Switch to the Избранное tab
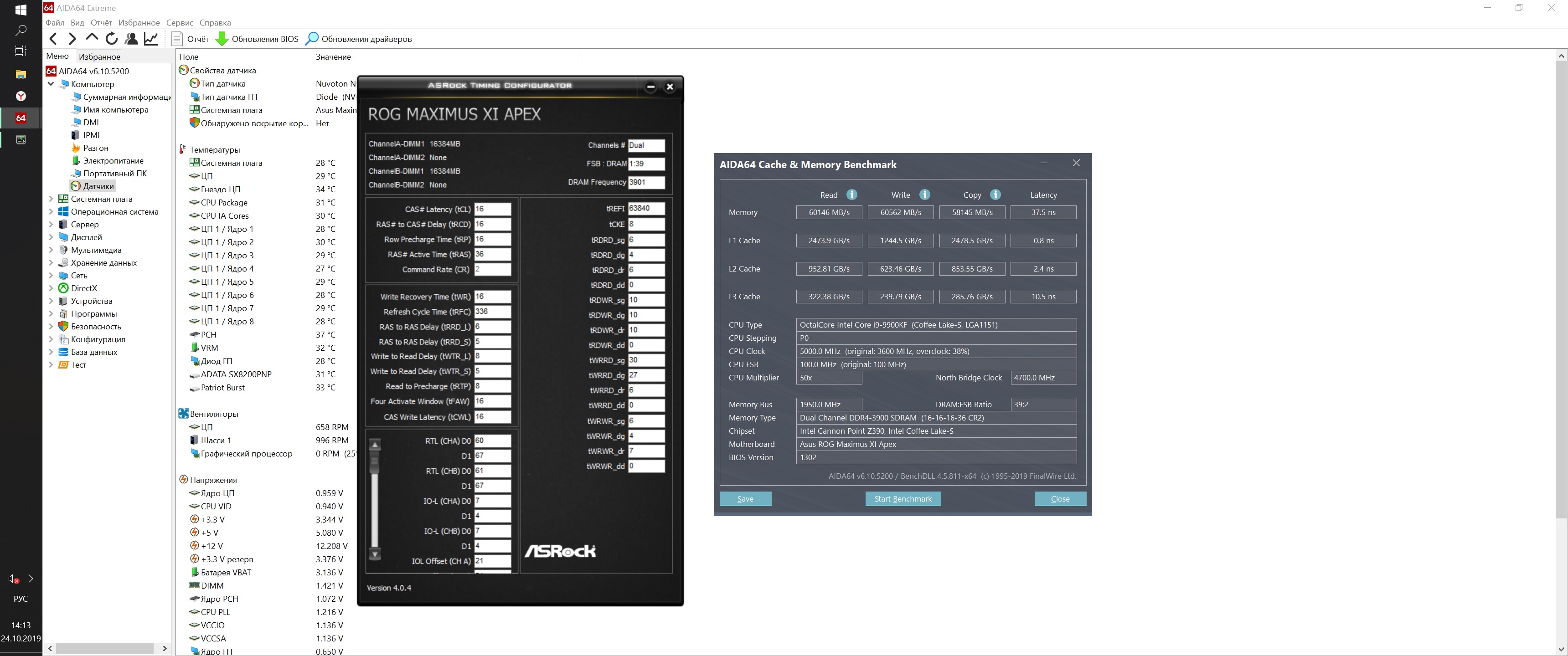The width and height of the screenshot is (1568, 656). click(99, 56)
